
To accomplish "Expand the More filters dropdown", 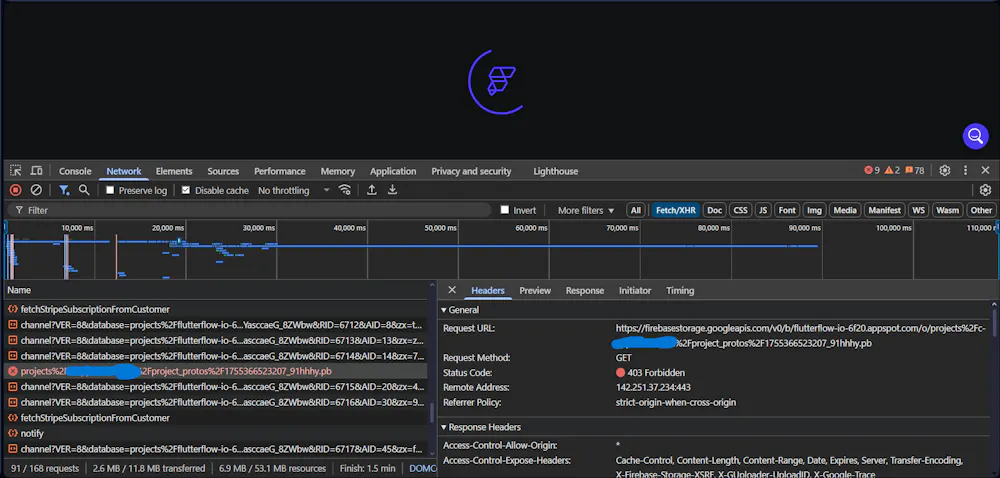I will 586,210.
